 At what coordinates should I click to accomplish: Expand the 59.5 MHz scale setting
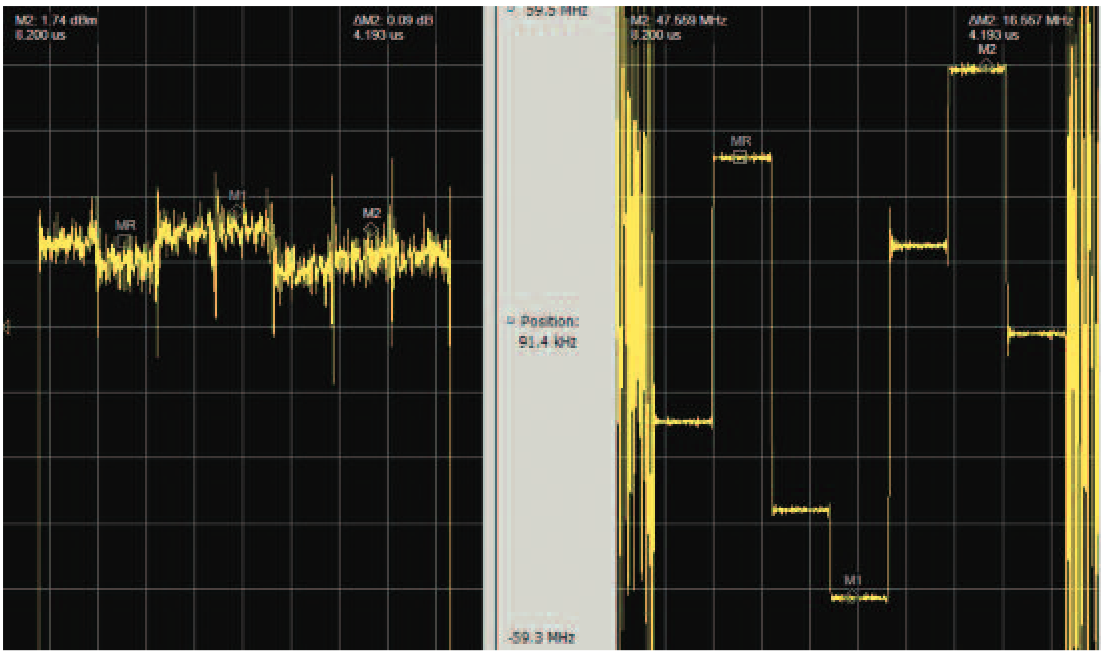(512, 8)
